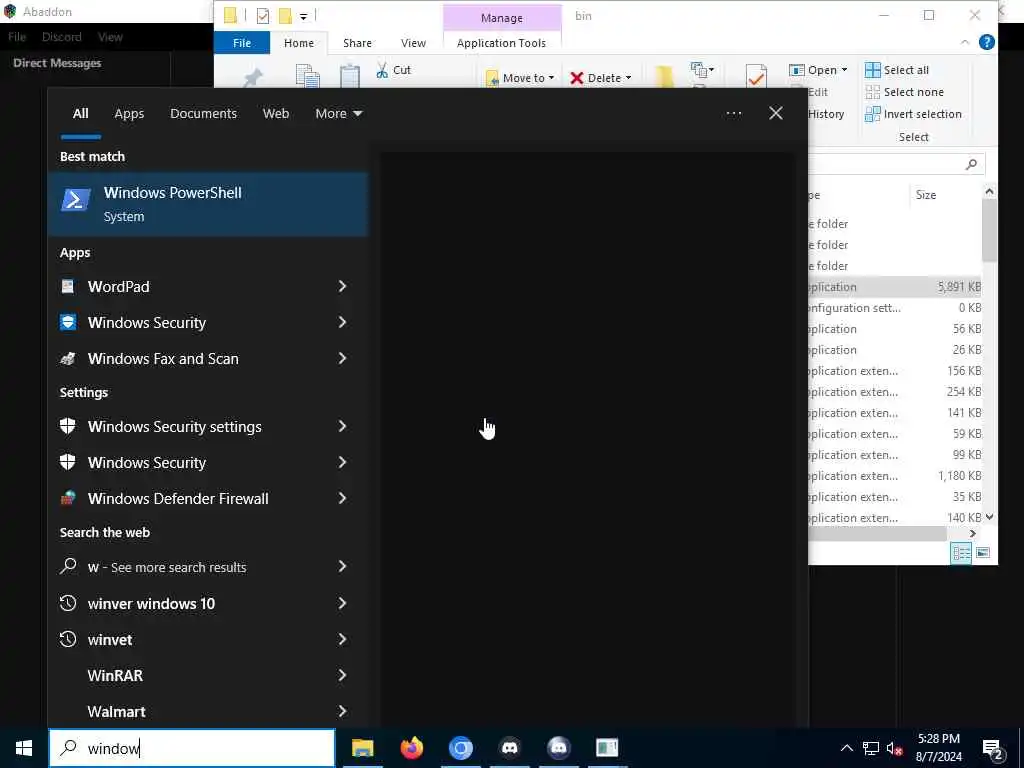Open Firefox from the taskbar
Screen dimensions: 1024x768
click(411, 748)
